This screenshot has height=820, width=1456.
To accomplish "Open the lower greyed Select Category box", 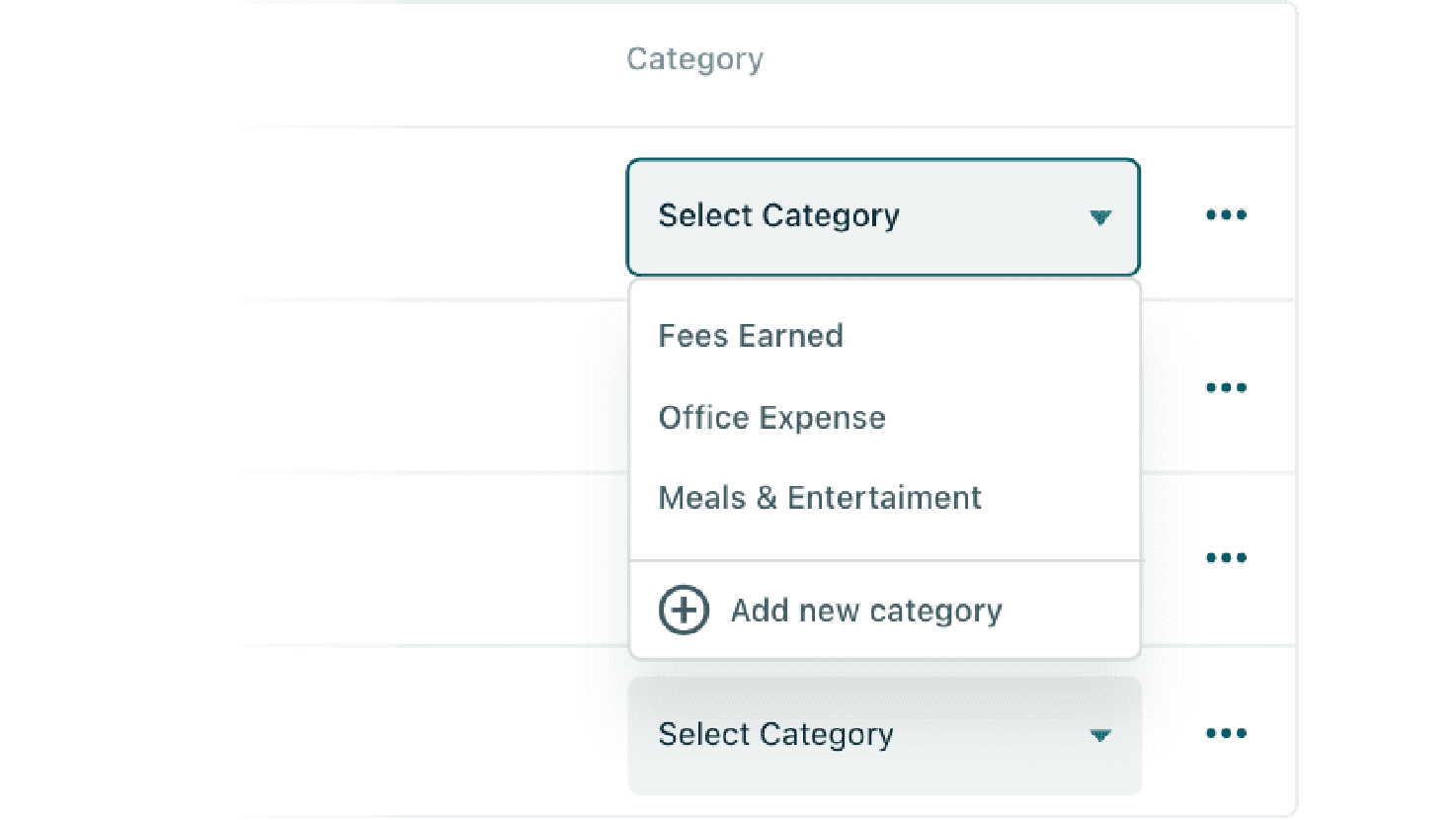I will click(884, 735).
